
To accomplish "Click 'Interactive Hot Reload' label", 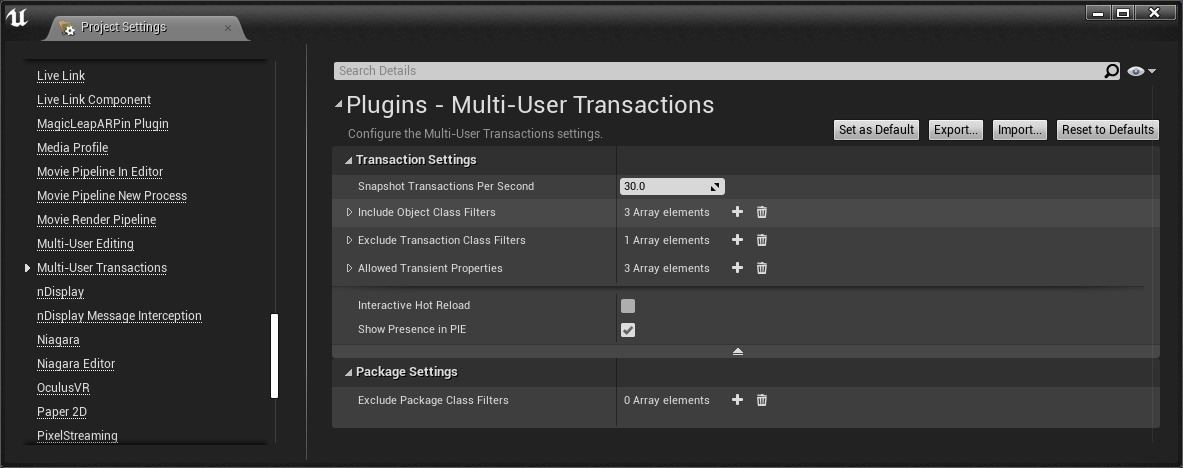I will tap(413, 306).
